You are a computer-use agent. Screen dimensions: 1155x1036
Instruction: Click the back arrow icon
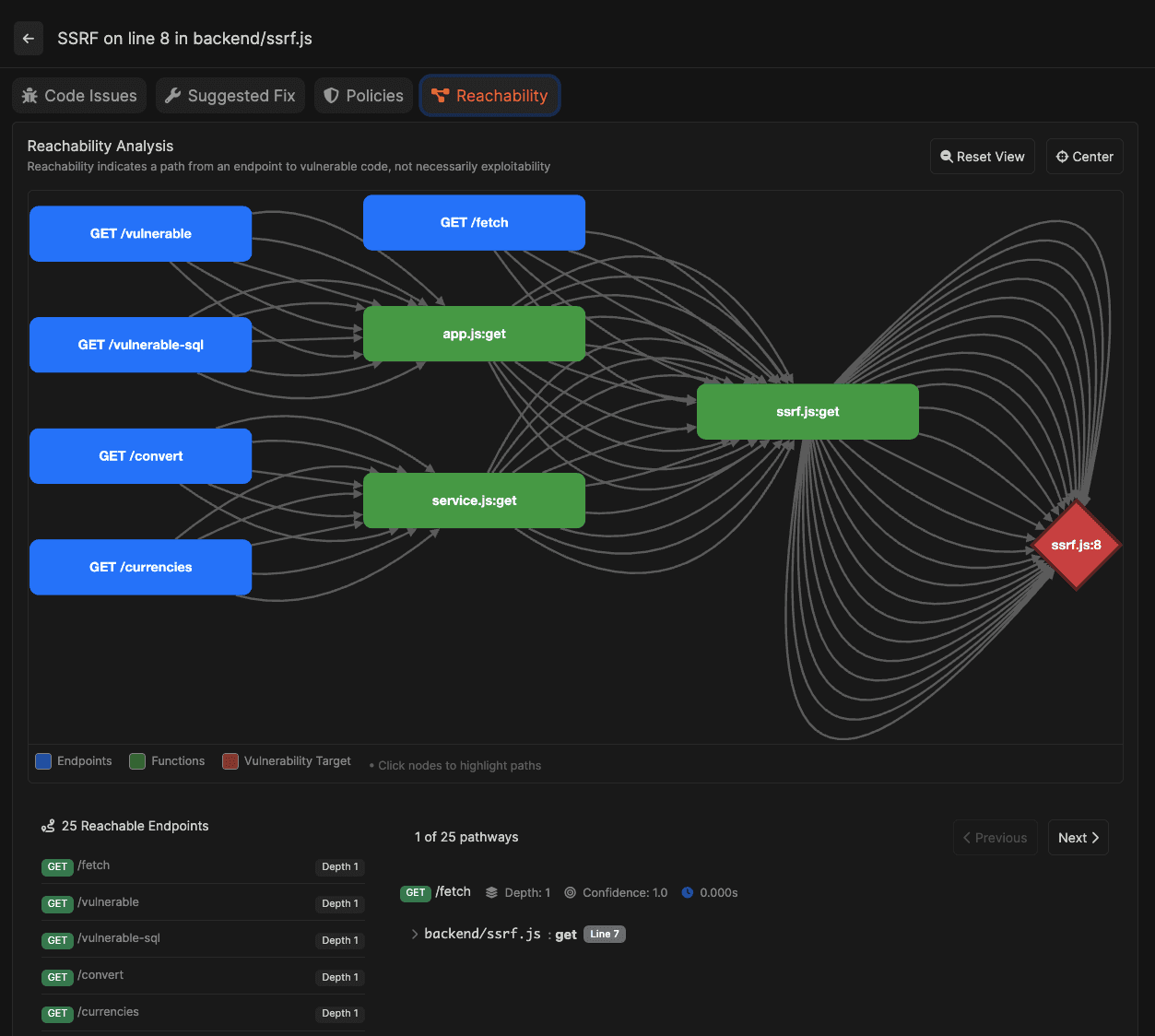tap(29, 39)
